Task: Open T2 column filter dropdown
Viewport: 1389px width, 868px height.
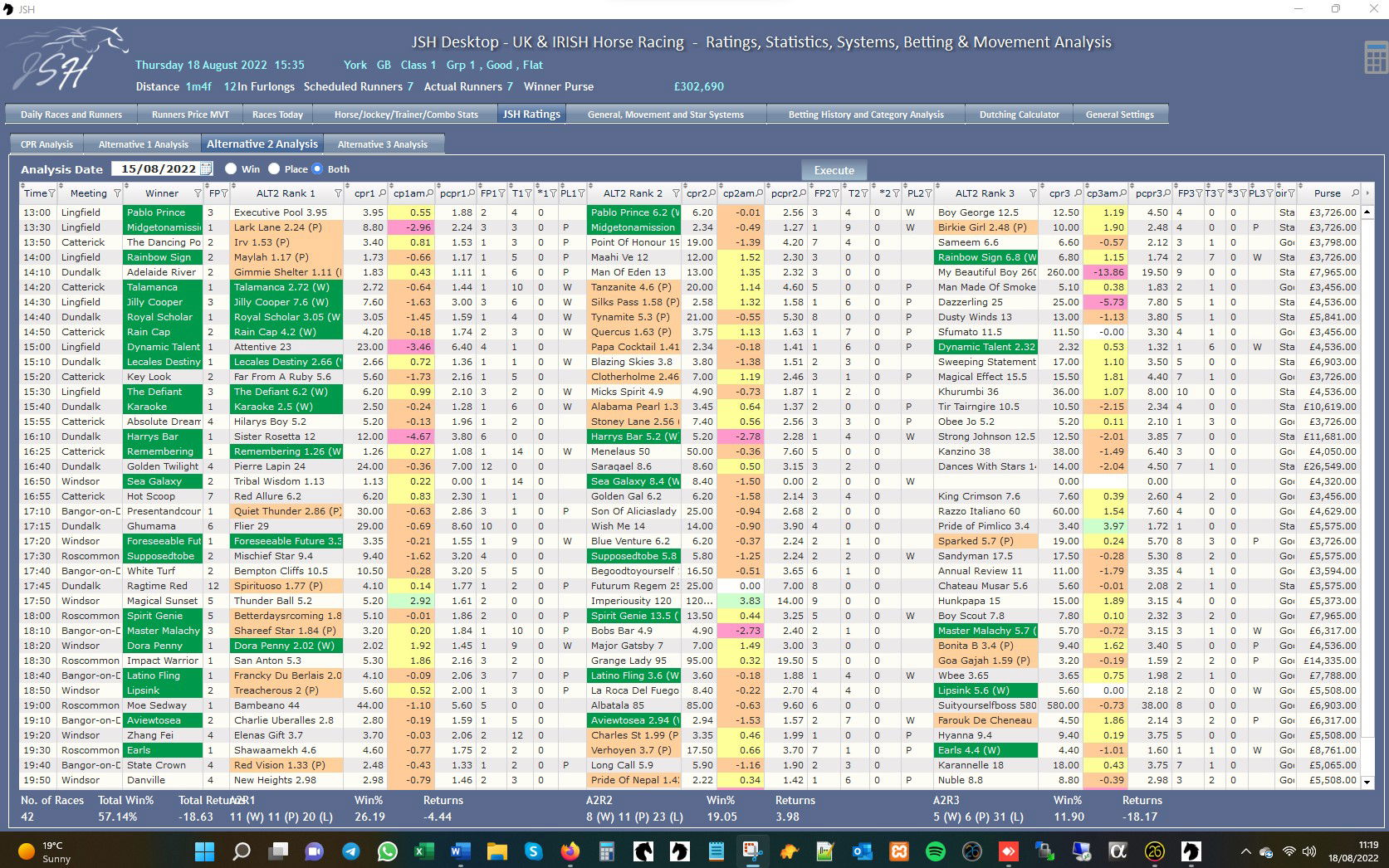Action: point(865,193)
